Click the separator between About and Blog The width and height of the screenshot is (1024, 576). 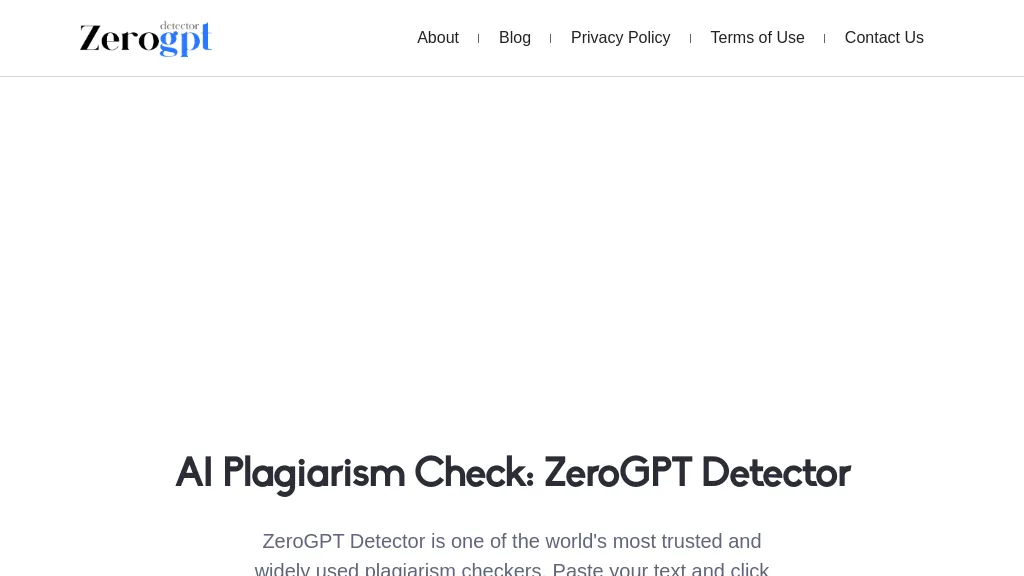478,38
